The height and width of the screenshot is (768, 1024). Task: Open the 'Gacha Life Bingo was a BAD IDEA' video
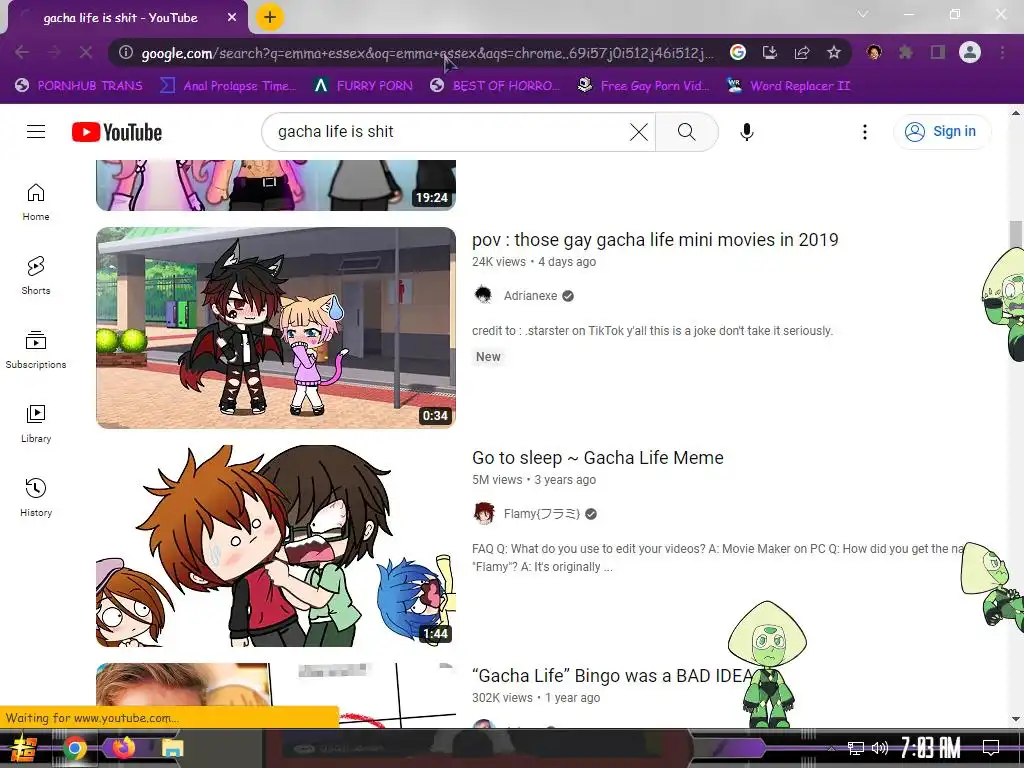click(612, 676)
